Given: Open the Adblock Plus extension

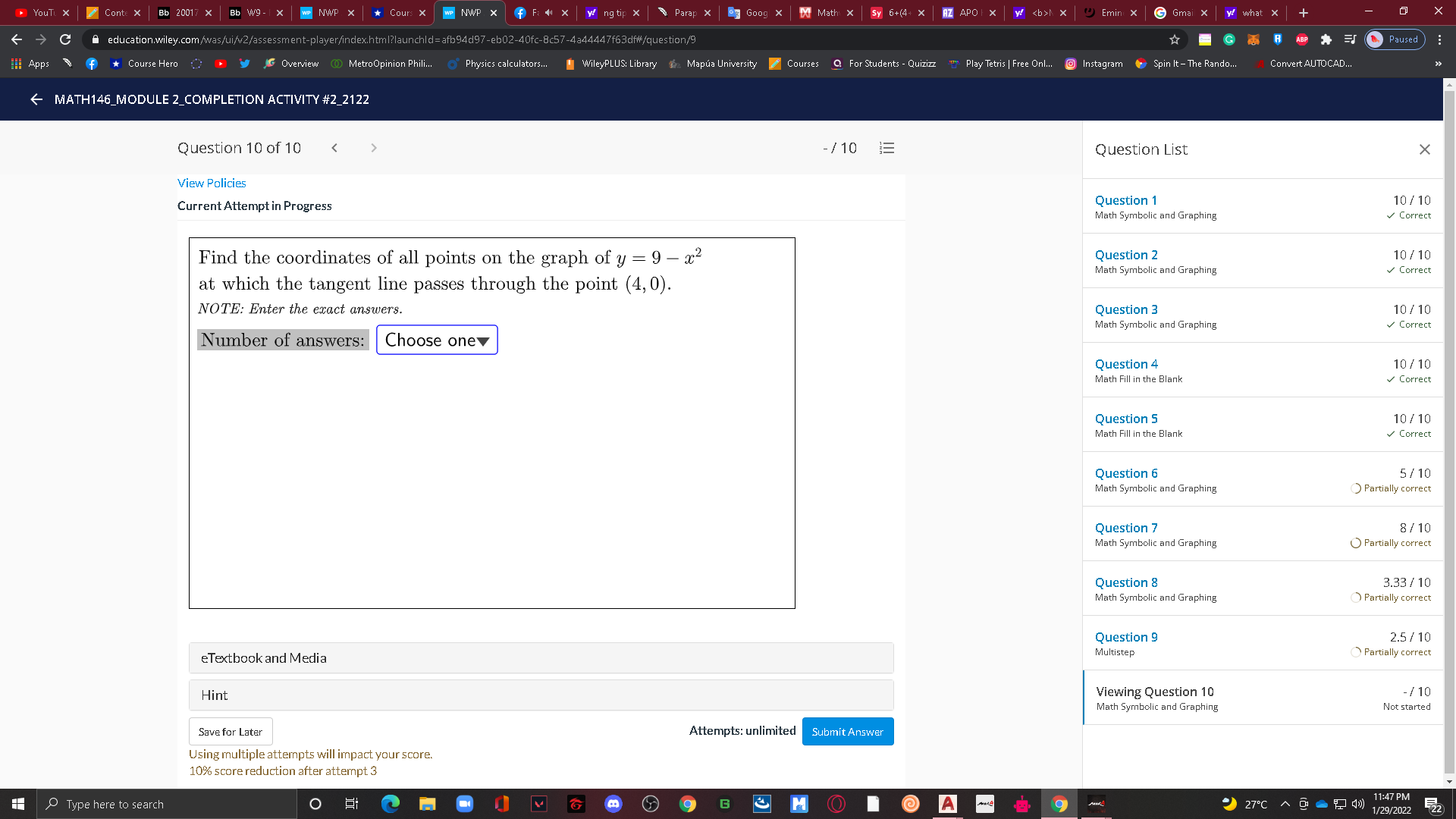Looking at the screenshot, I should 1303,39.
